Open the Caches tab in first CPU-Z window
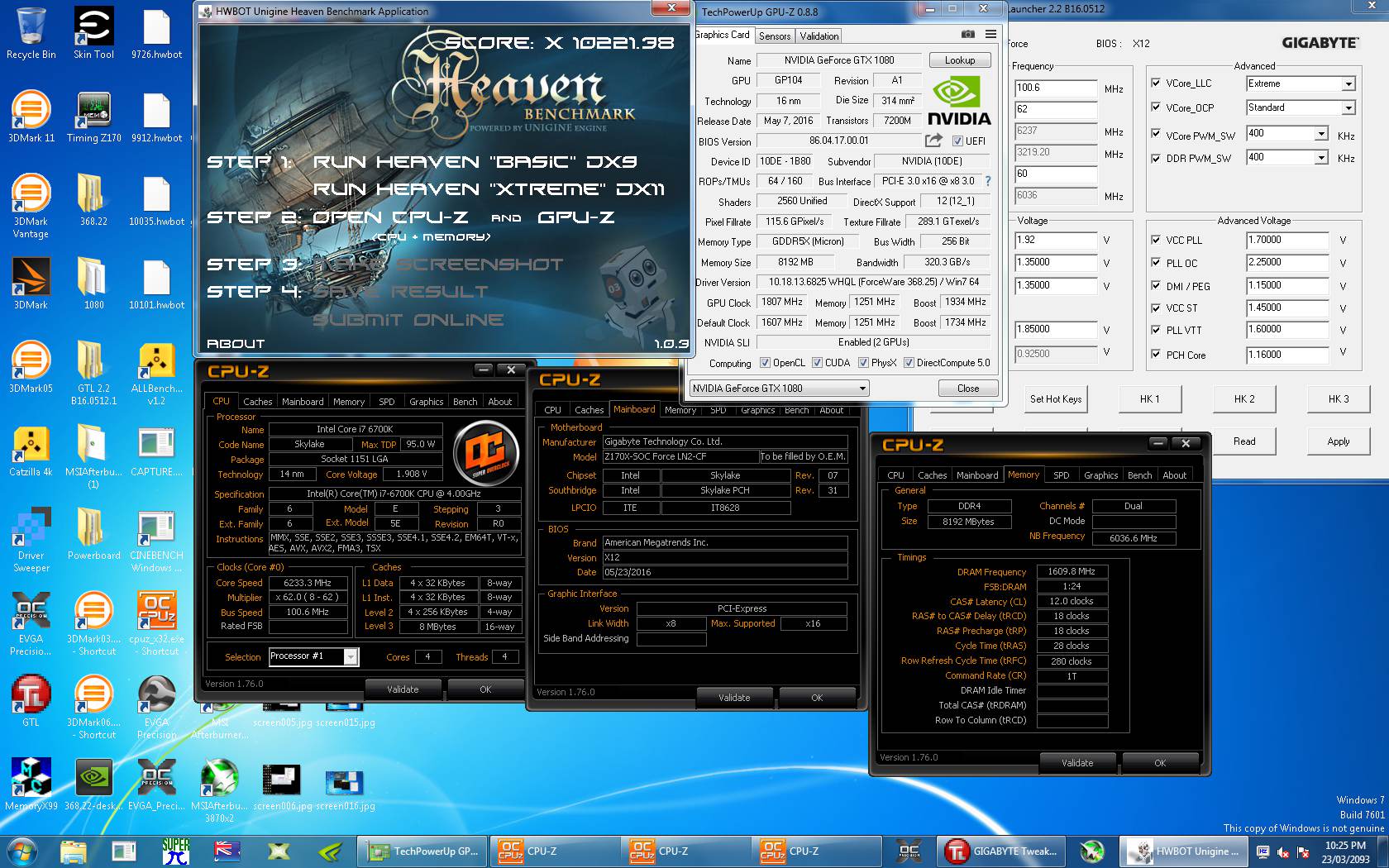 (x=257, y=402)
